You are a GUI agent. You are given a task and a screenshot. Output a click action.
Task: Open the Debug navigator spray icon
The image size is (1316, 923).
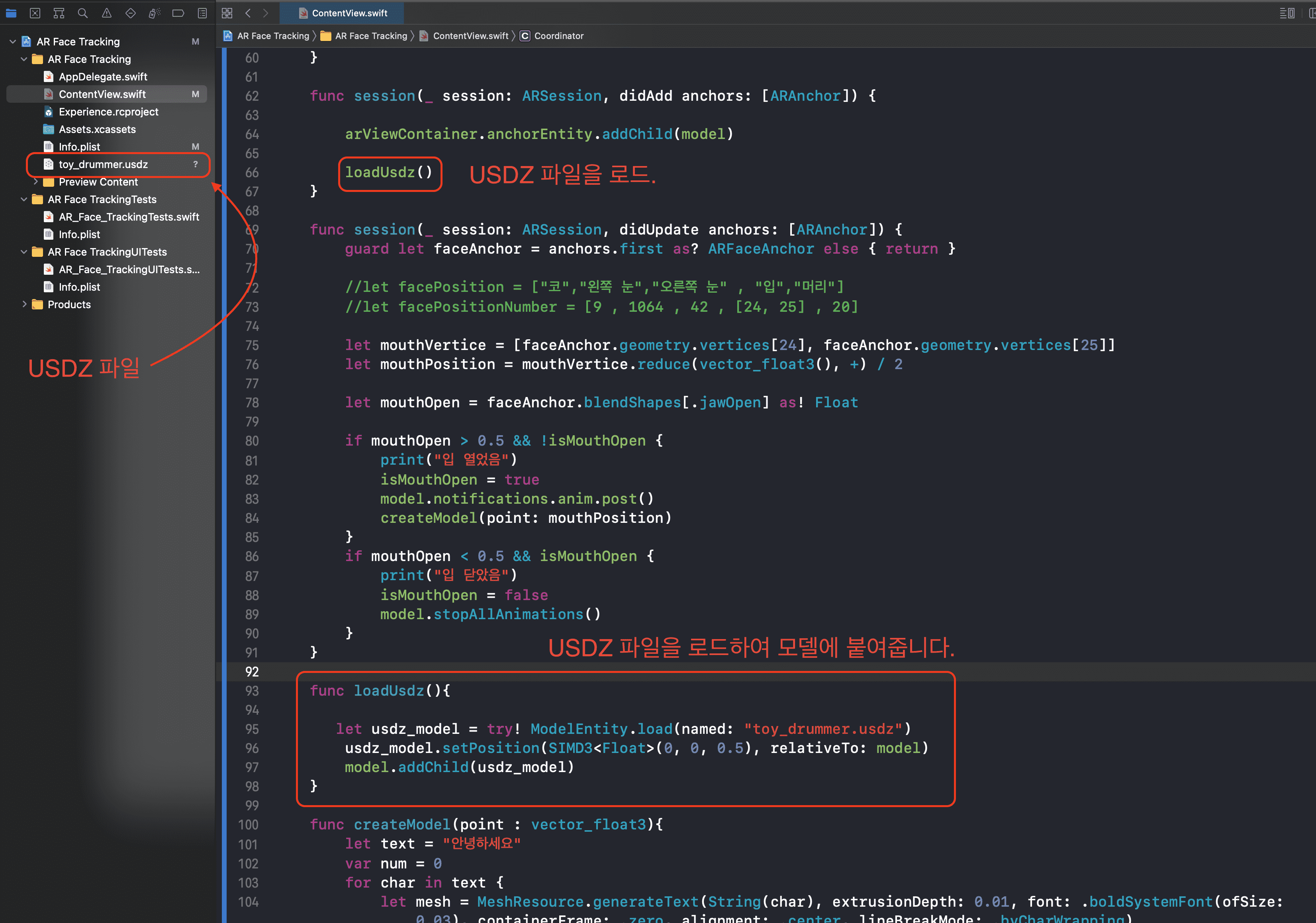point(154,13)
